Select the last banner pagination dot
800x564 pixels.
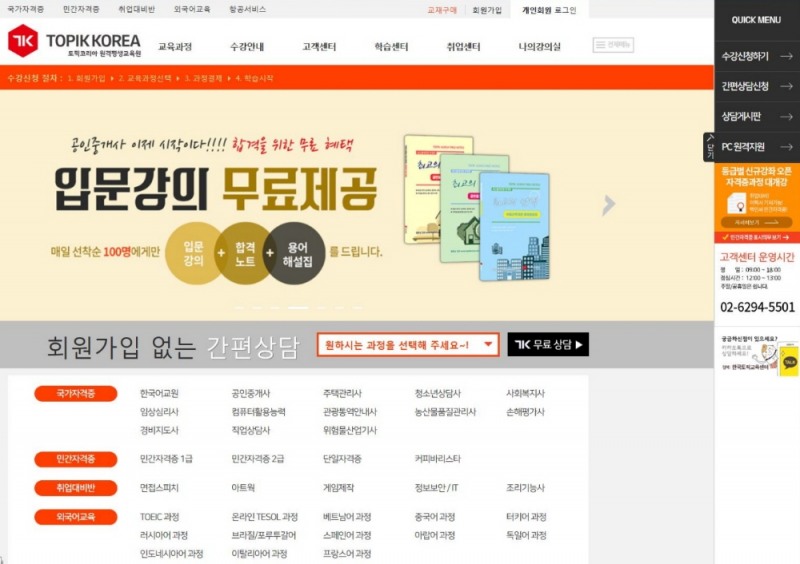click(358, 308)
